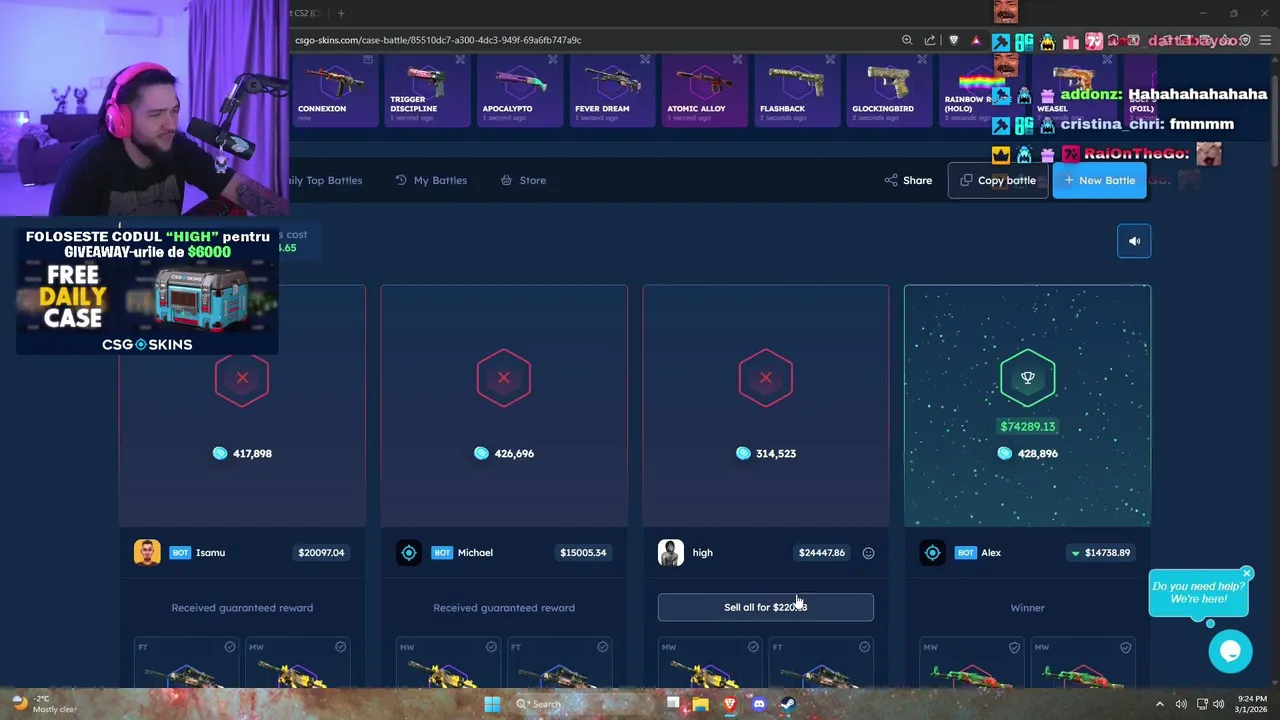
Task: Start a New Battle
Action: pos(1099,180)
